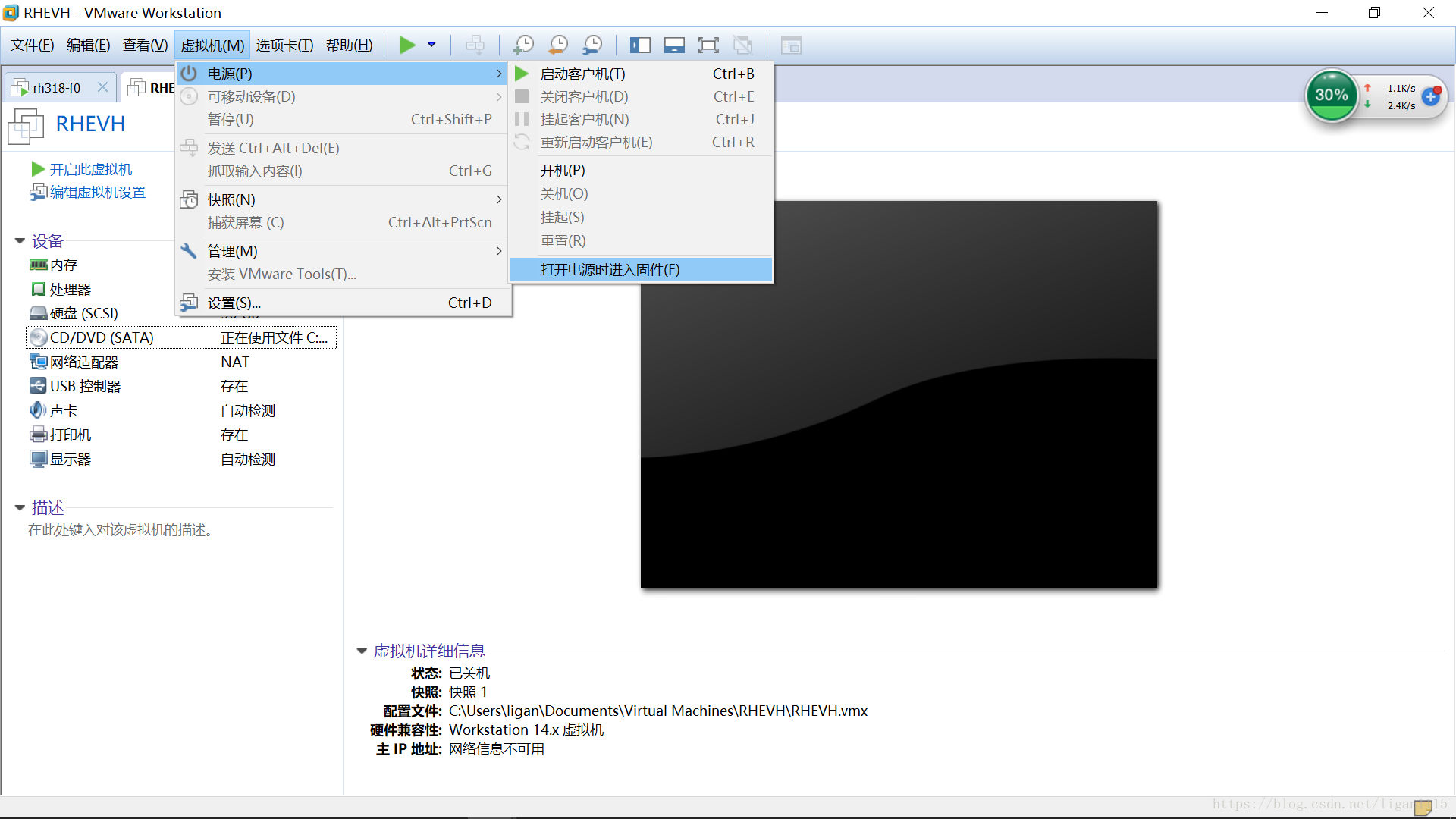
Task: Click the VM black screen preview thumbnail
Action: 899,394
